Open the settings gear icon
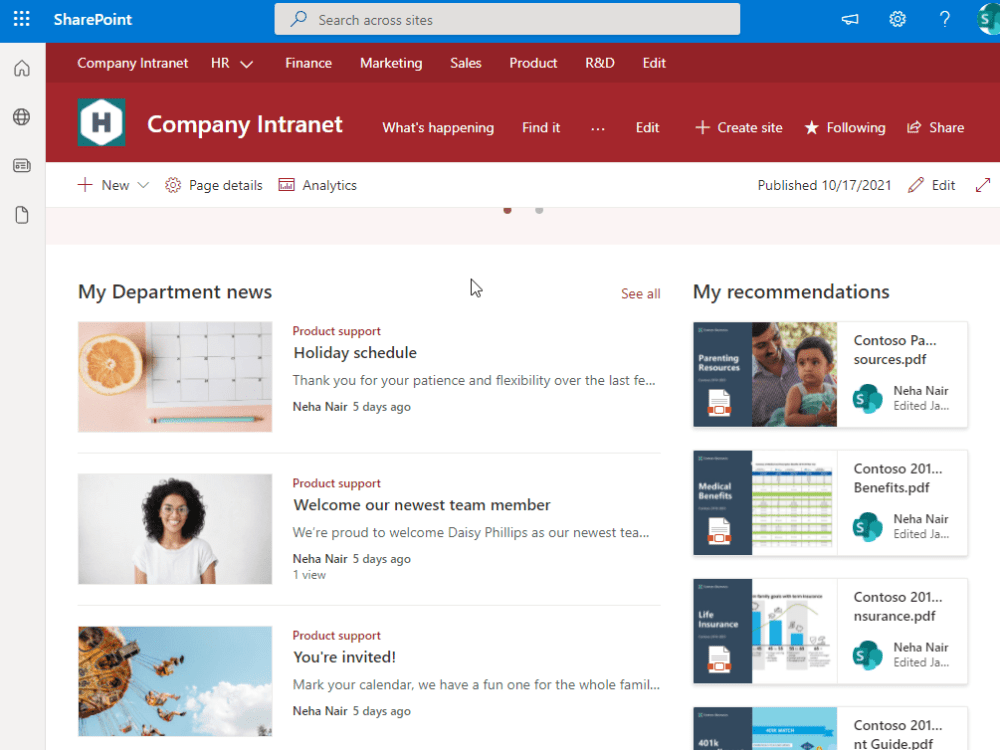Viewport: 1000px width, 750px height. click(x=897, y=20)
